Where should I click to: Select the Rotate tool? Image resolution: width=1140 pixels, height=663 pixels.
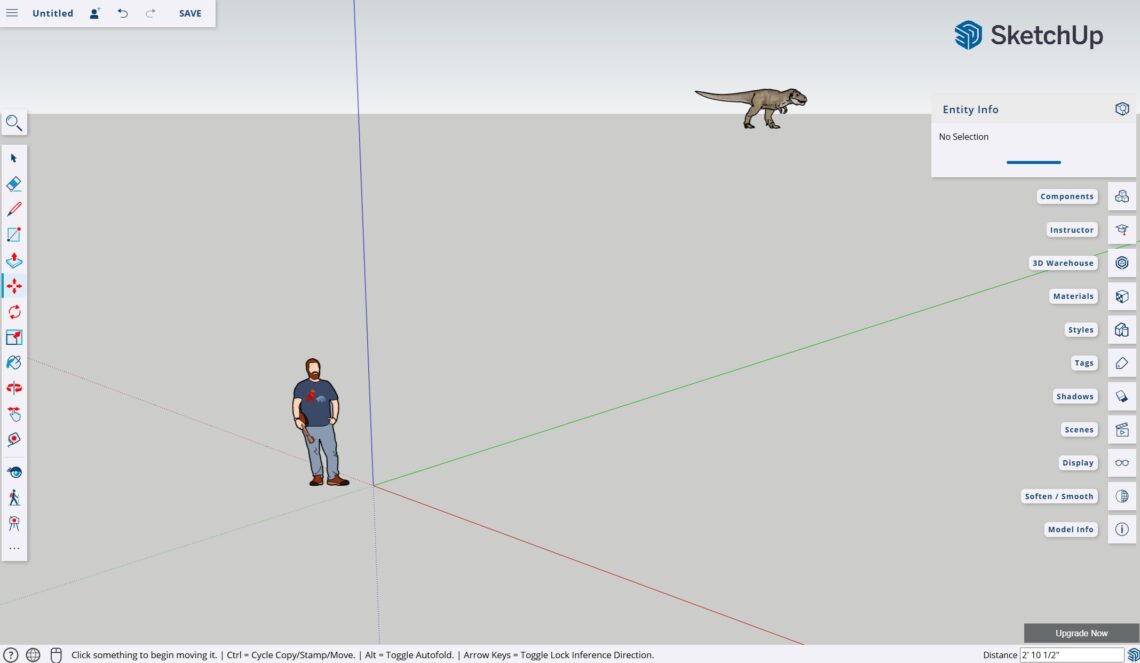[x=14, y=312]
